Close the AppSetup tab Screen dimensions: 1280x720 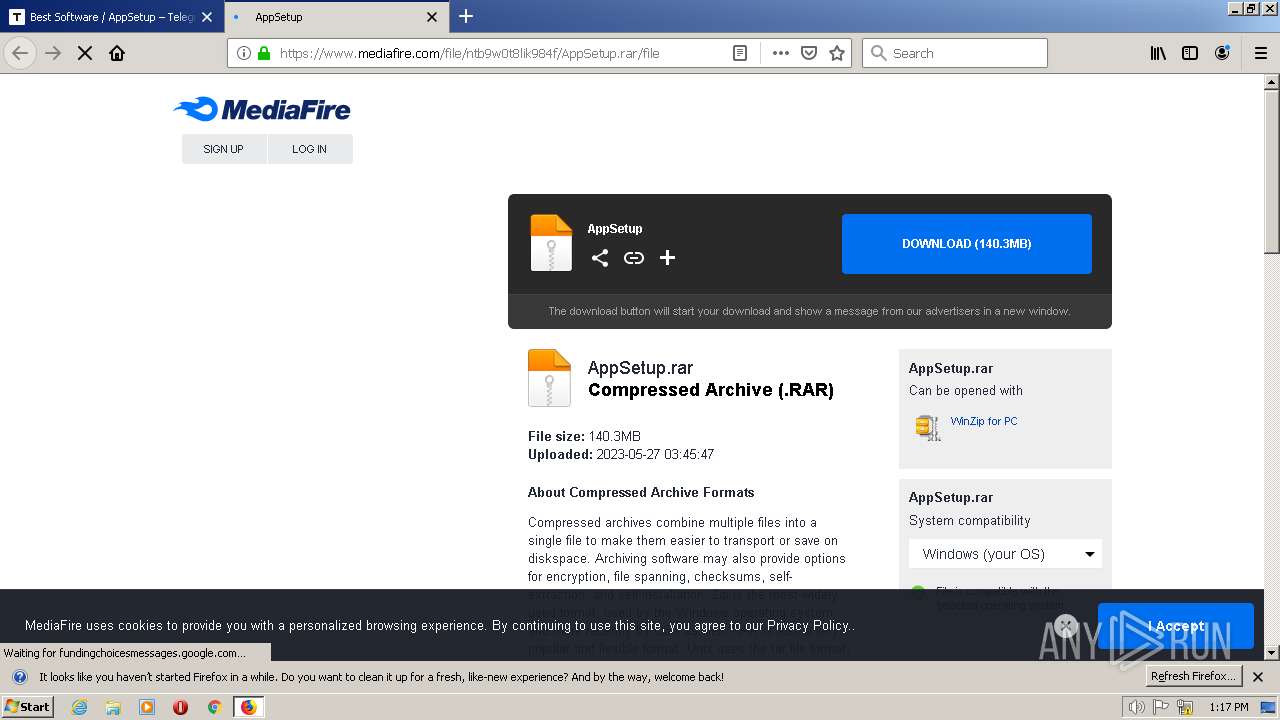pos(432,17)
